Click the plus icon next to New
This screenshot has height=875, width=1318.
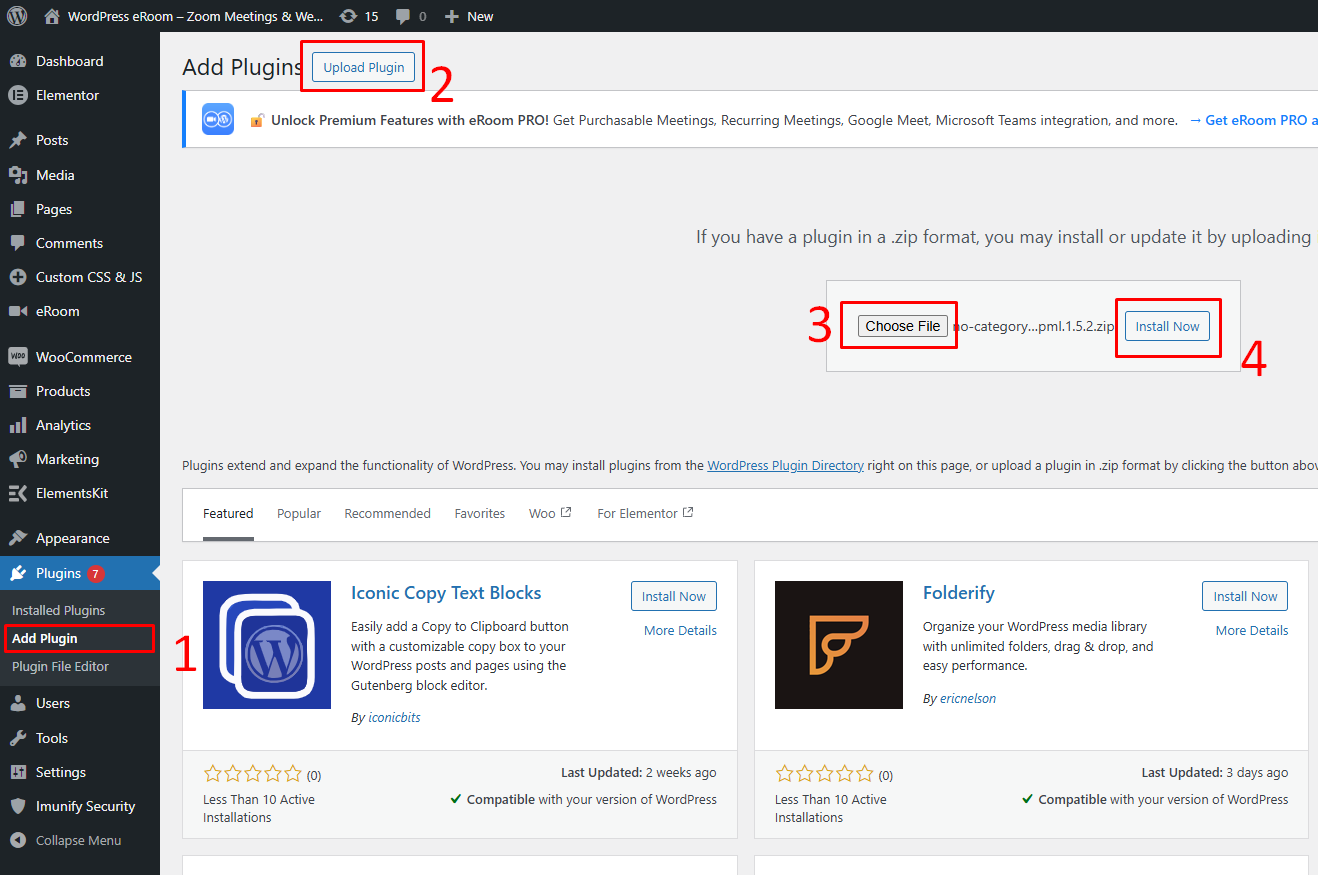coord(452,17)
